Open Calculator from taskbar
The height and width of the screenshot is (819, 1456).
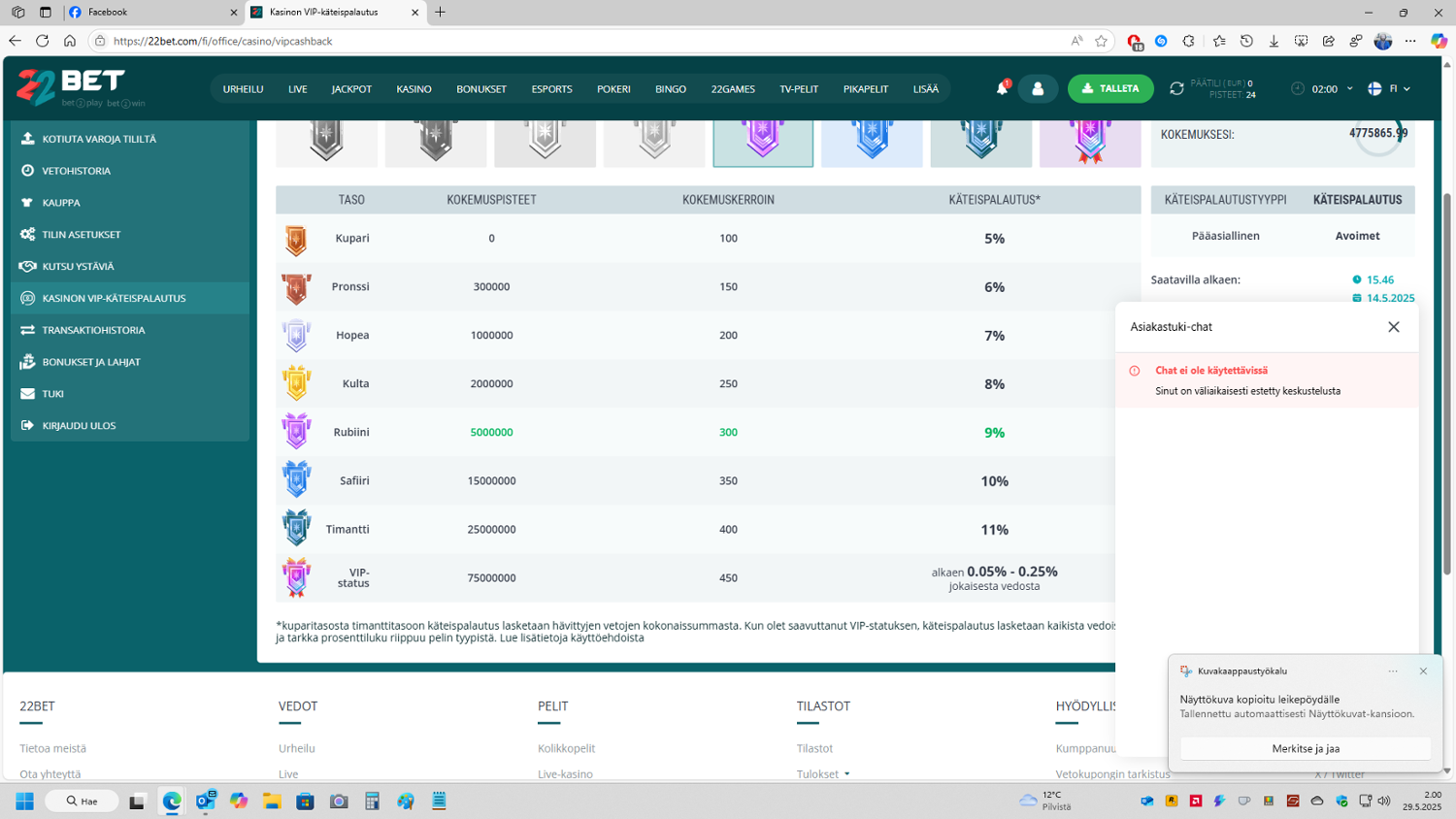tap(372, 802)
